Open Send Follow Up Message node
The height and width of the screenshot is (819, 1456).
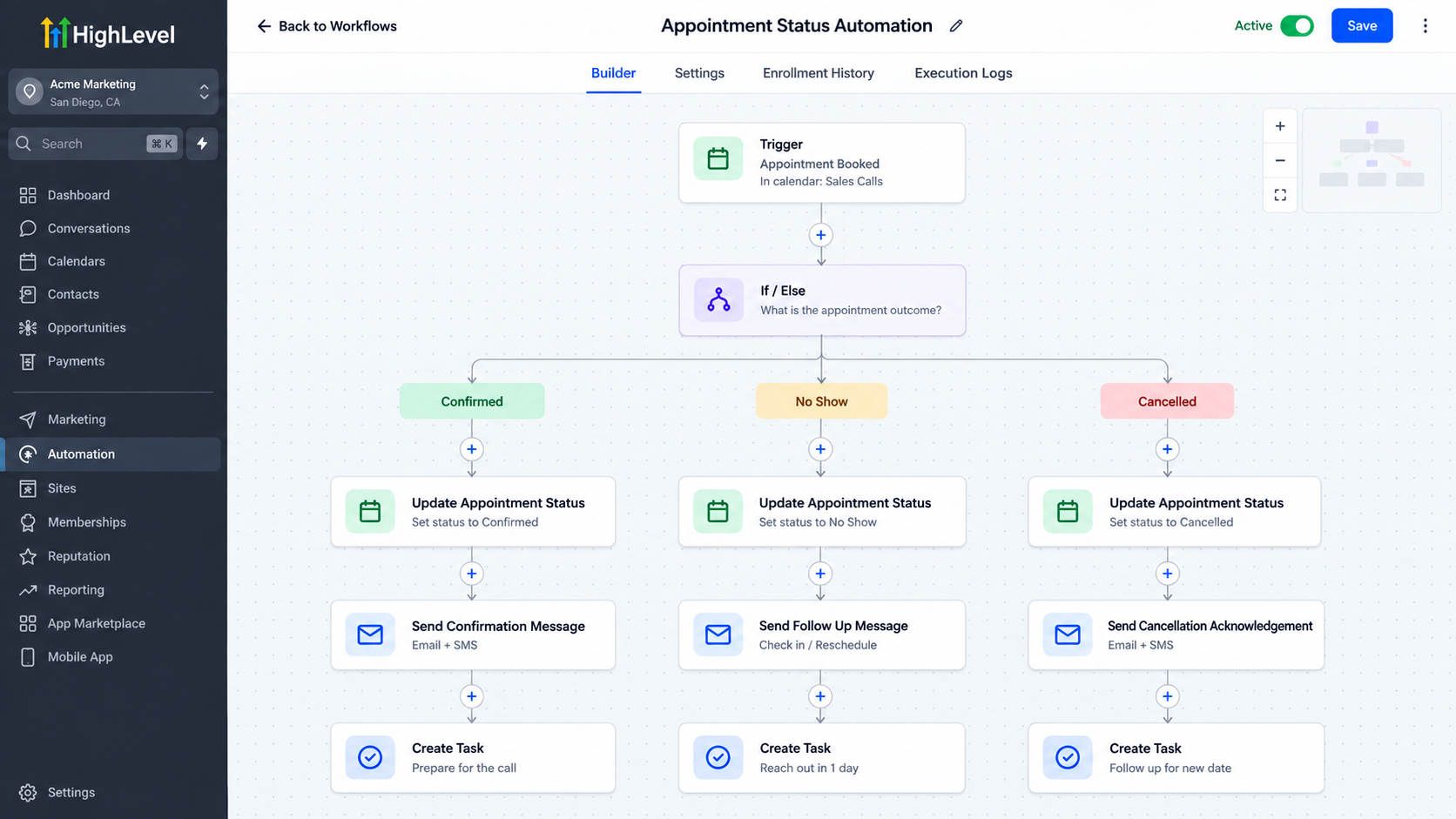[822, 634]
